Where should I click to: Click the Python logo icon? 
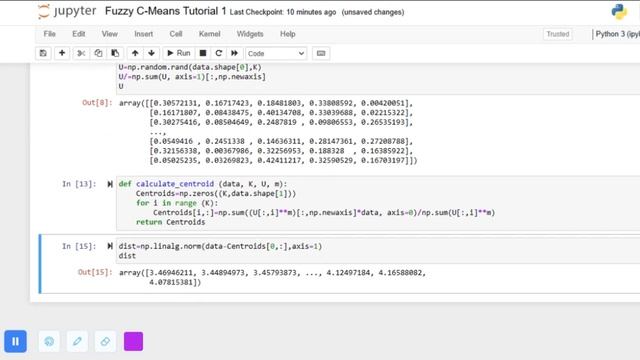pos(619,11)
